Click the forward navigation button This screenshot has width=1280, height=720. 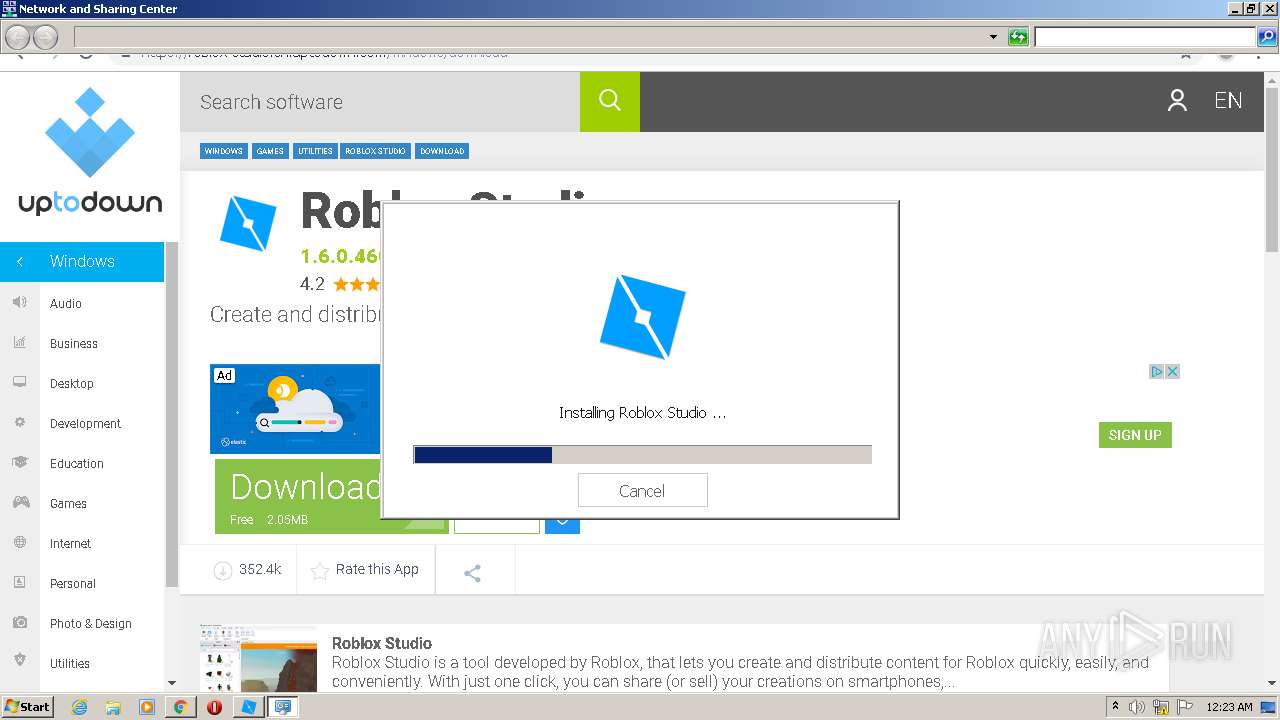click(x=45, y=37)
